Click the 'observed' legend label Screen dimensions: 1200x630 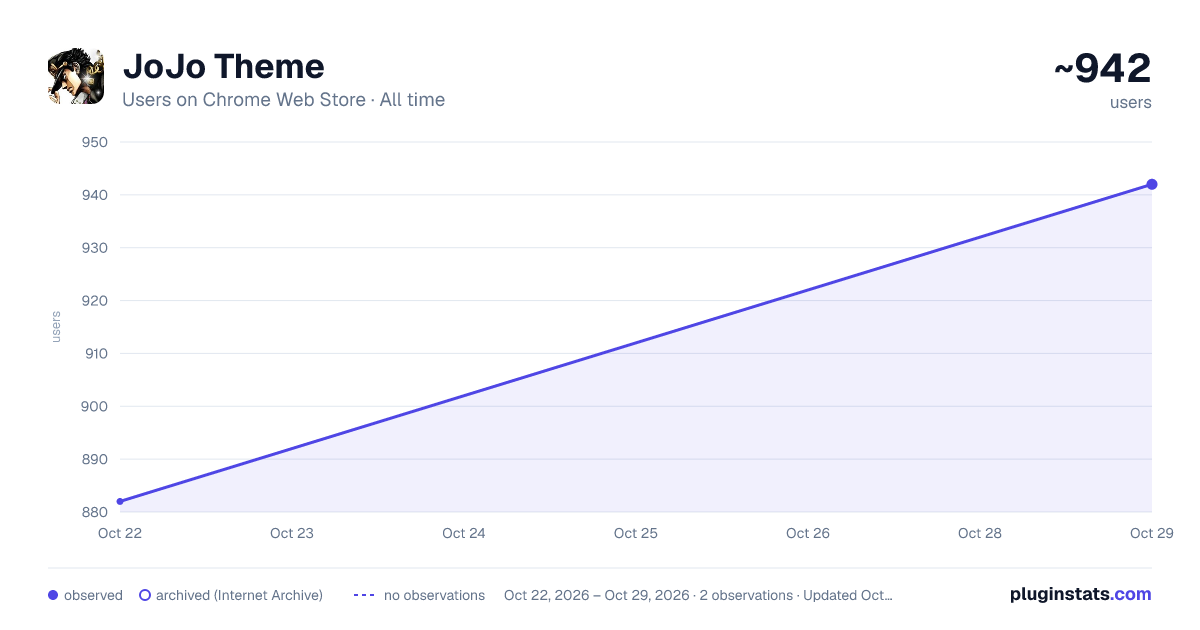click(x=93, y=595)
